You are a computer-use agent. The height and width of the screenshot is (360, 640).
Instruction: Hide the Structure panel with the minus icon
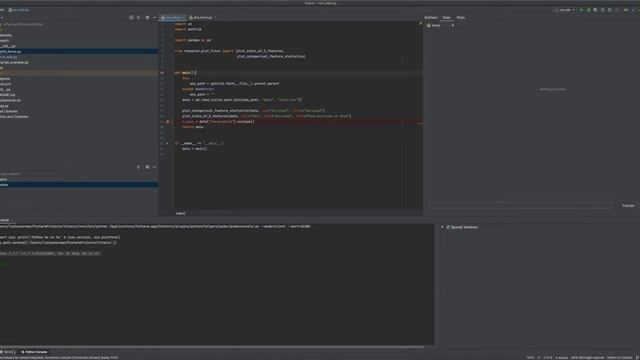tap(154, 167)
